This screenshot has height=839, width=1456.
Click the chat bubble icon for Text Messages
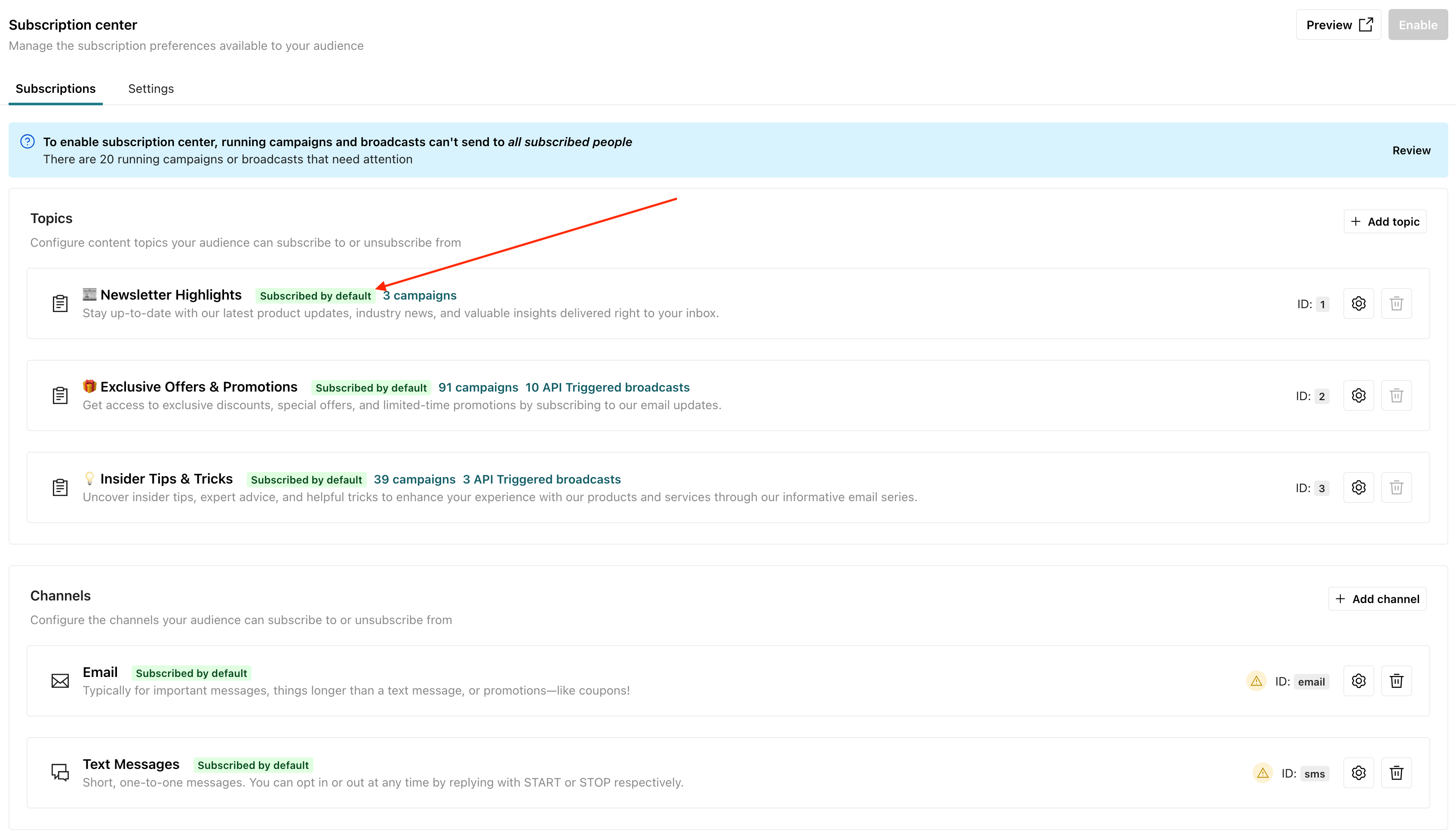pyautogui.click(x=60, y=773)
